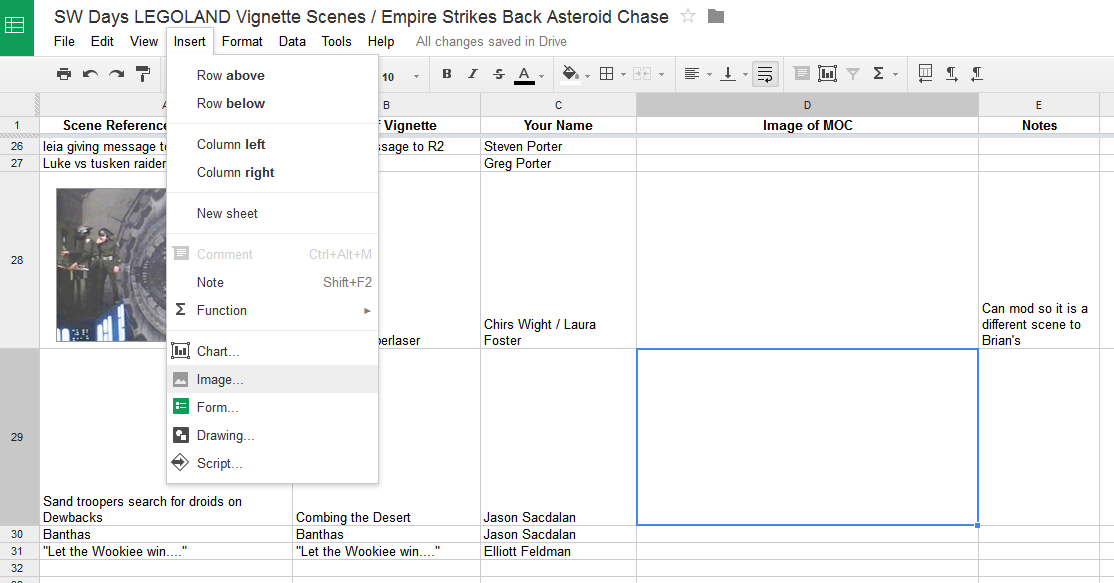
Task: Choose Row above from Insert menu
Action: [272, 75]
